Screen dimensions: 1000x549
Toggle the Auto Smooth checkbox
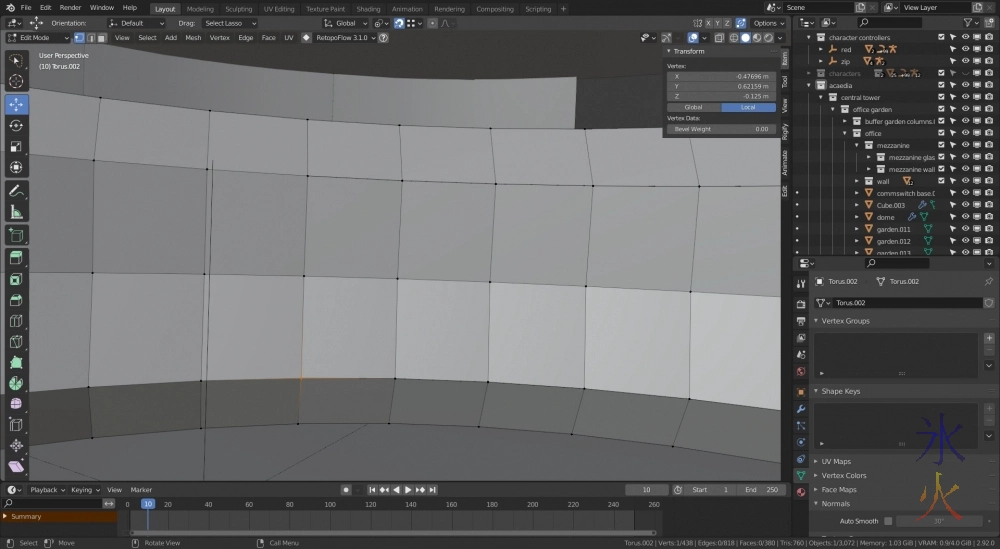[x=887, y=521]
